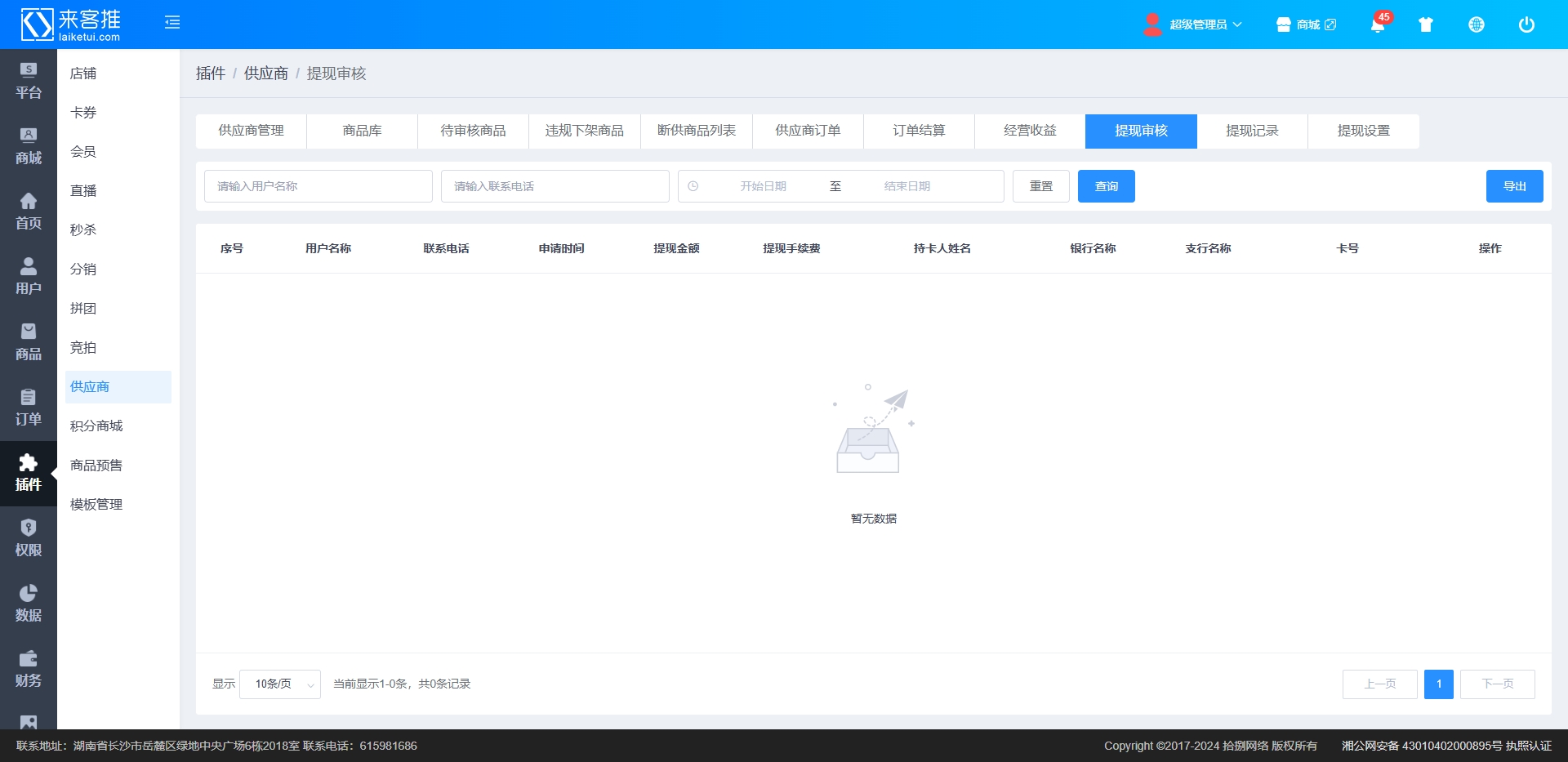Focus the 请输入用户名称 input field

[x=318, y=186]
